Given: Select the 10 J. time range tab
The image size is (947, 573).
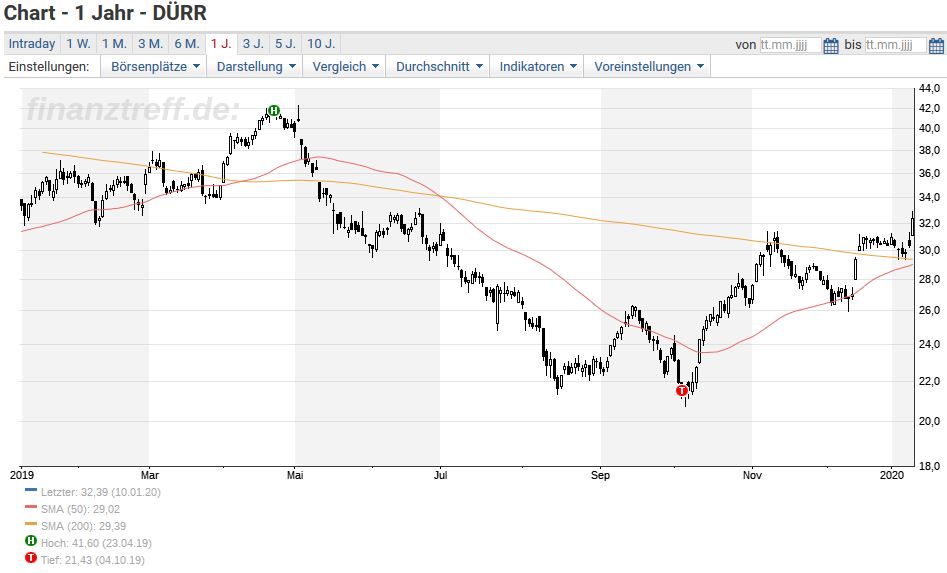Looking at the screenshot, I should click(321, 43).
